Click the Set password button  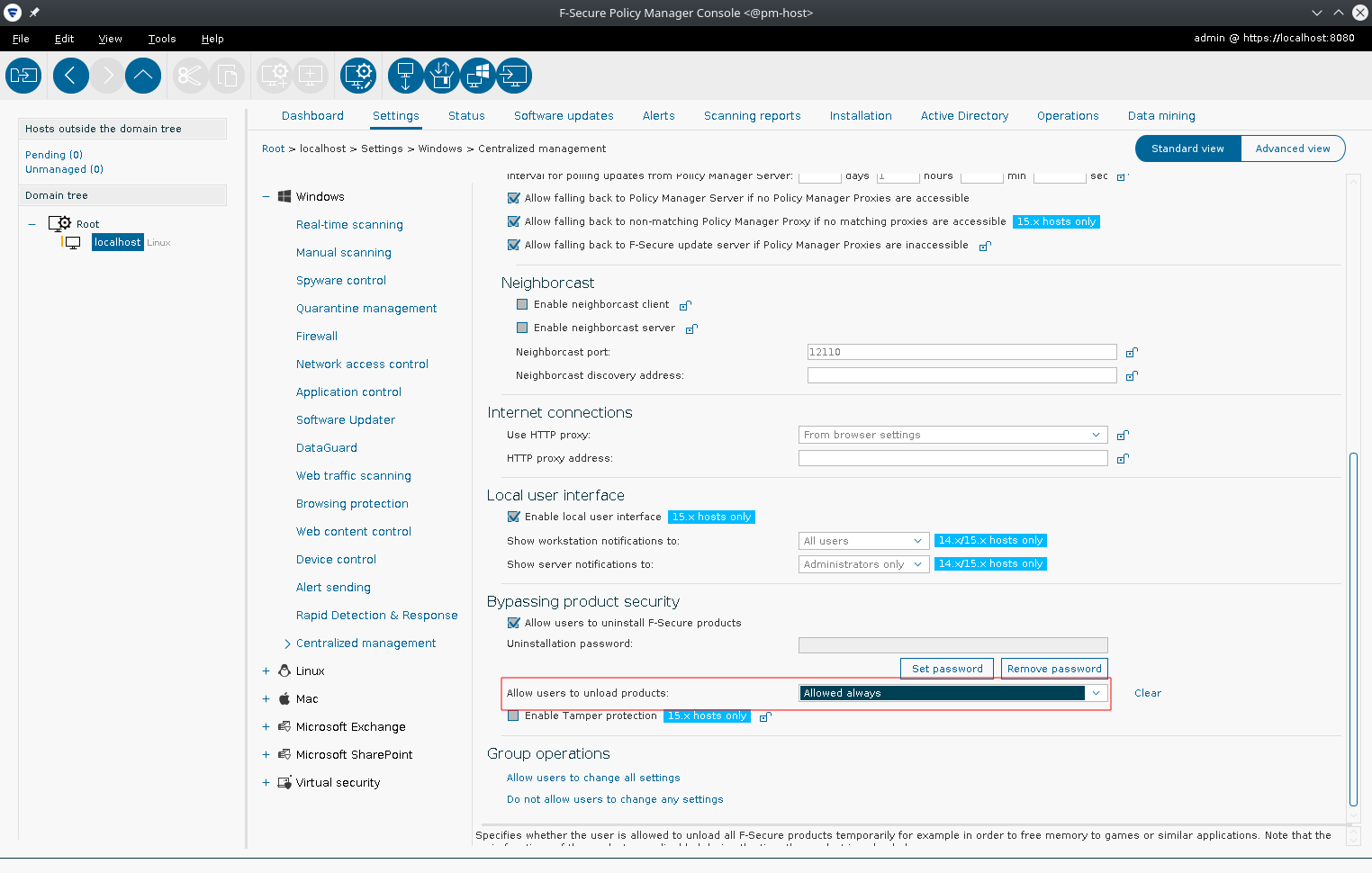coord(947,669)
